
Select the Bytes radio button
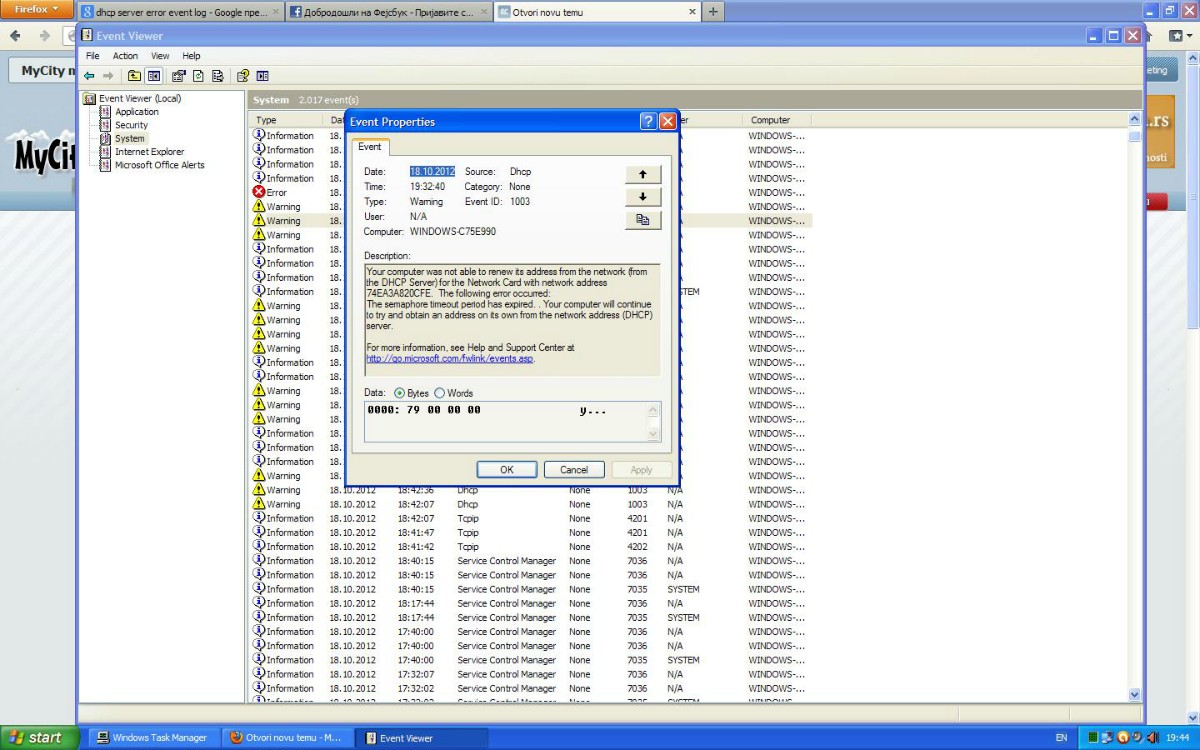400,393
